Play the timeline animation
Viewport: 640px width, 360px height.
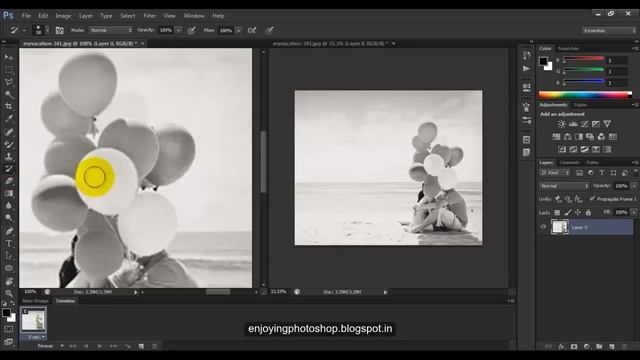click(x=100, y=346)
